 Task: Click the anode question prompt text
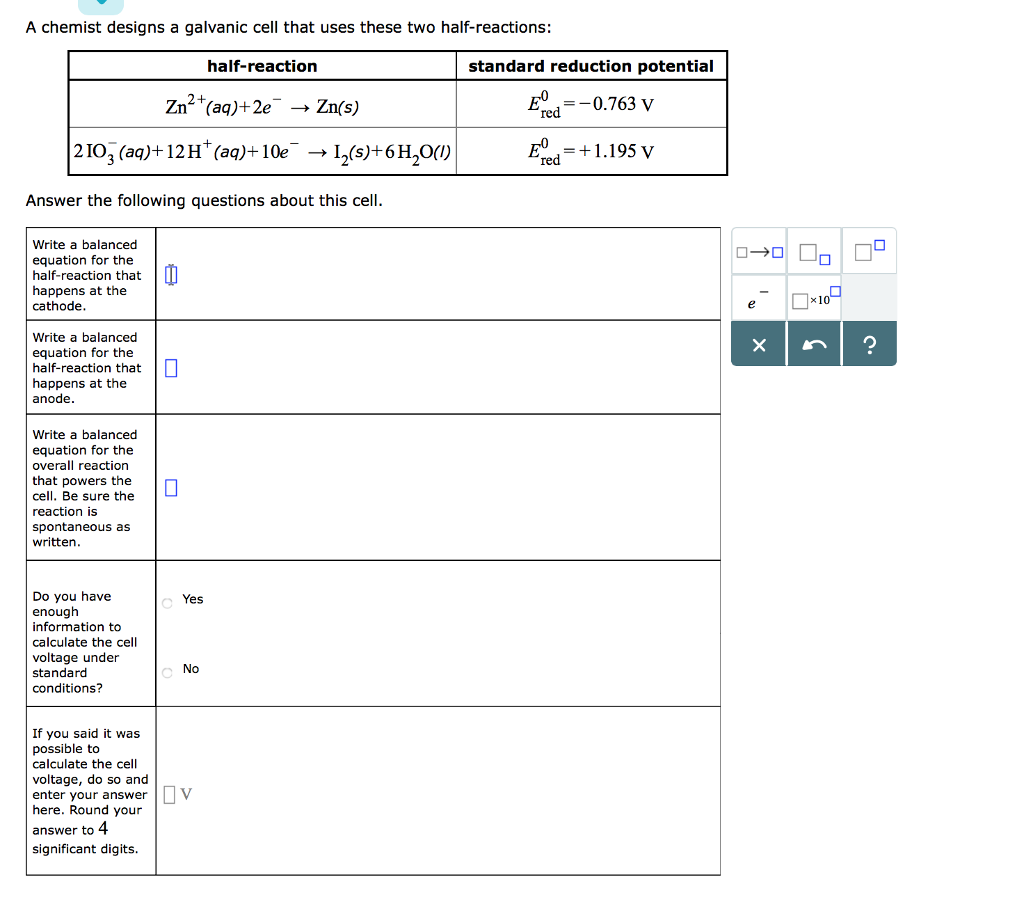coord(87,368)
